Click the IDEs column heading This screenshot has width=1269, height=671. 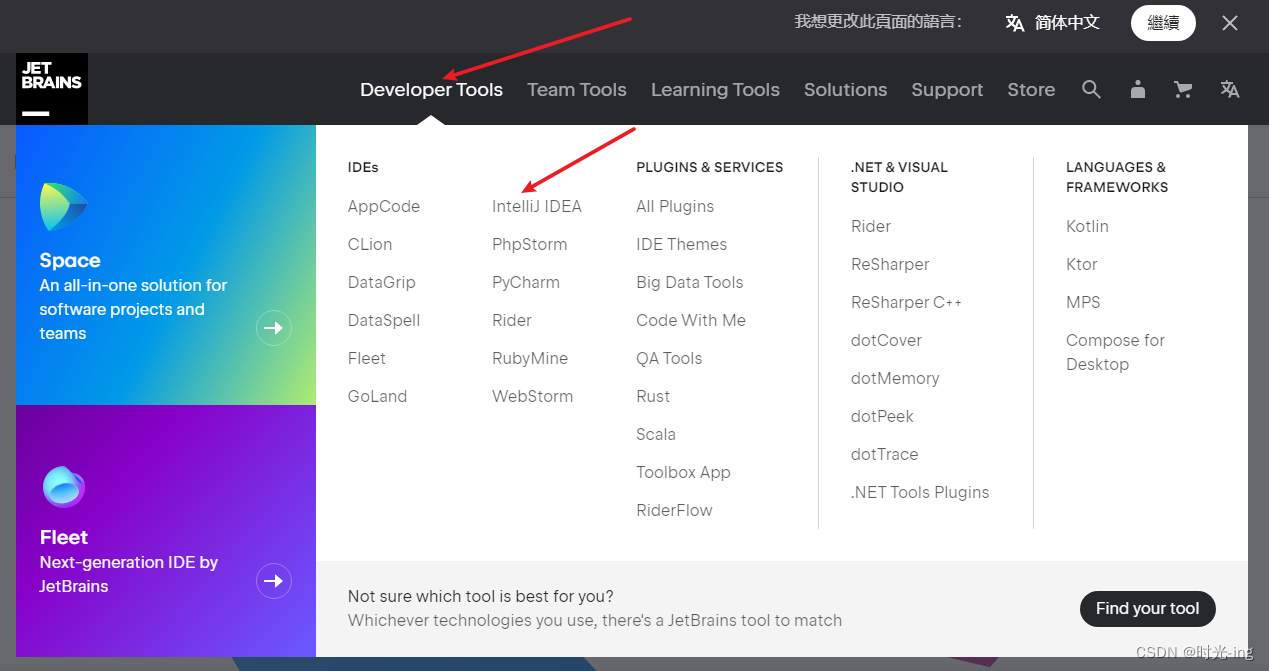coord(363,167)
